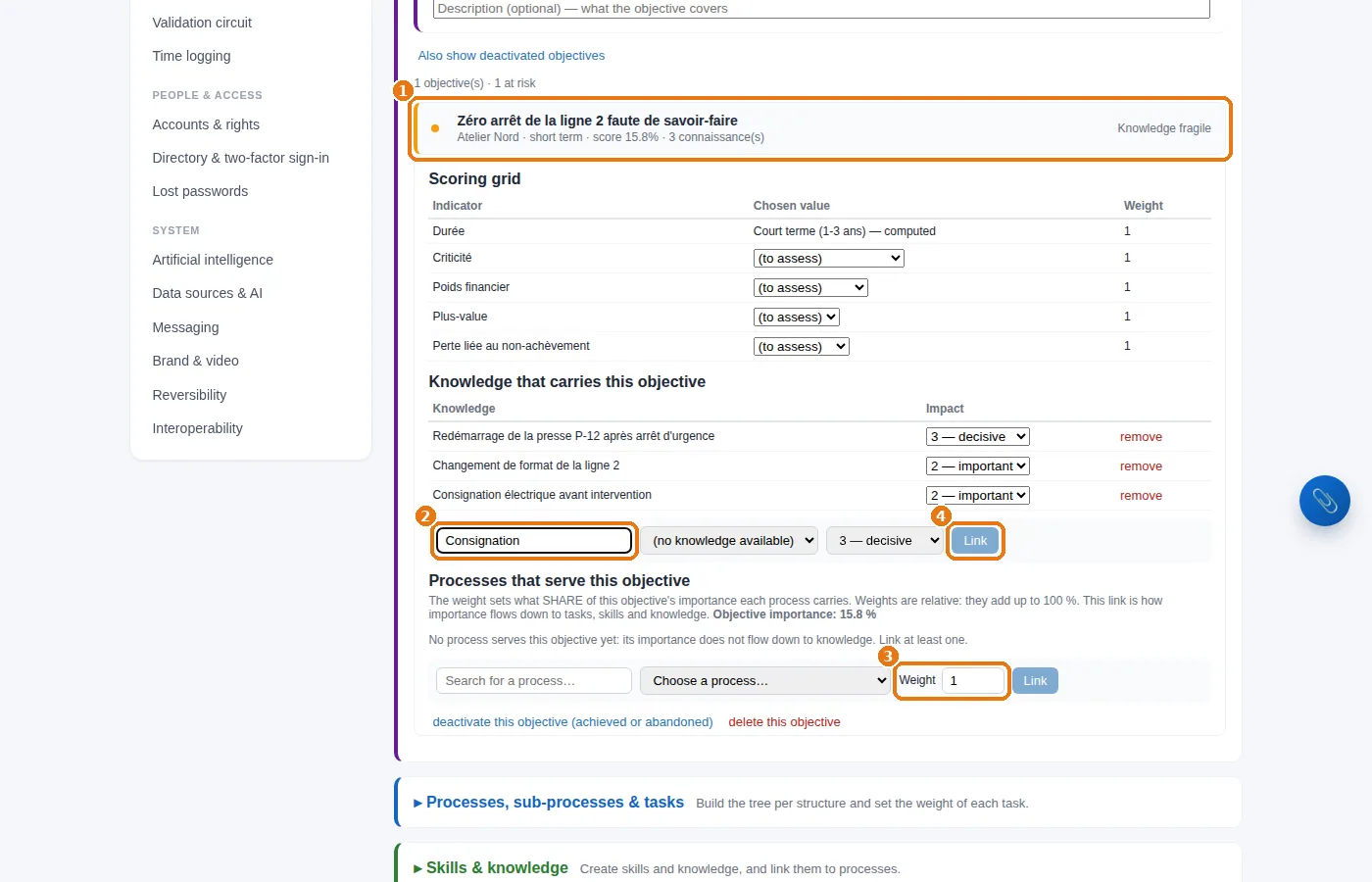Open Interoperability settings

[197, 428]
